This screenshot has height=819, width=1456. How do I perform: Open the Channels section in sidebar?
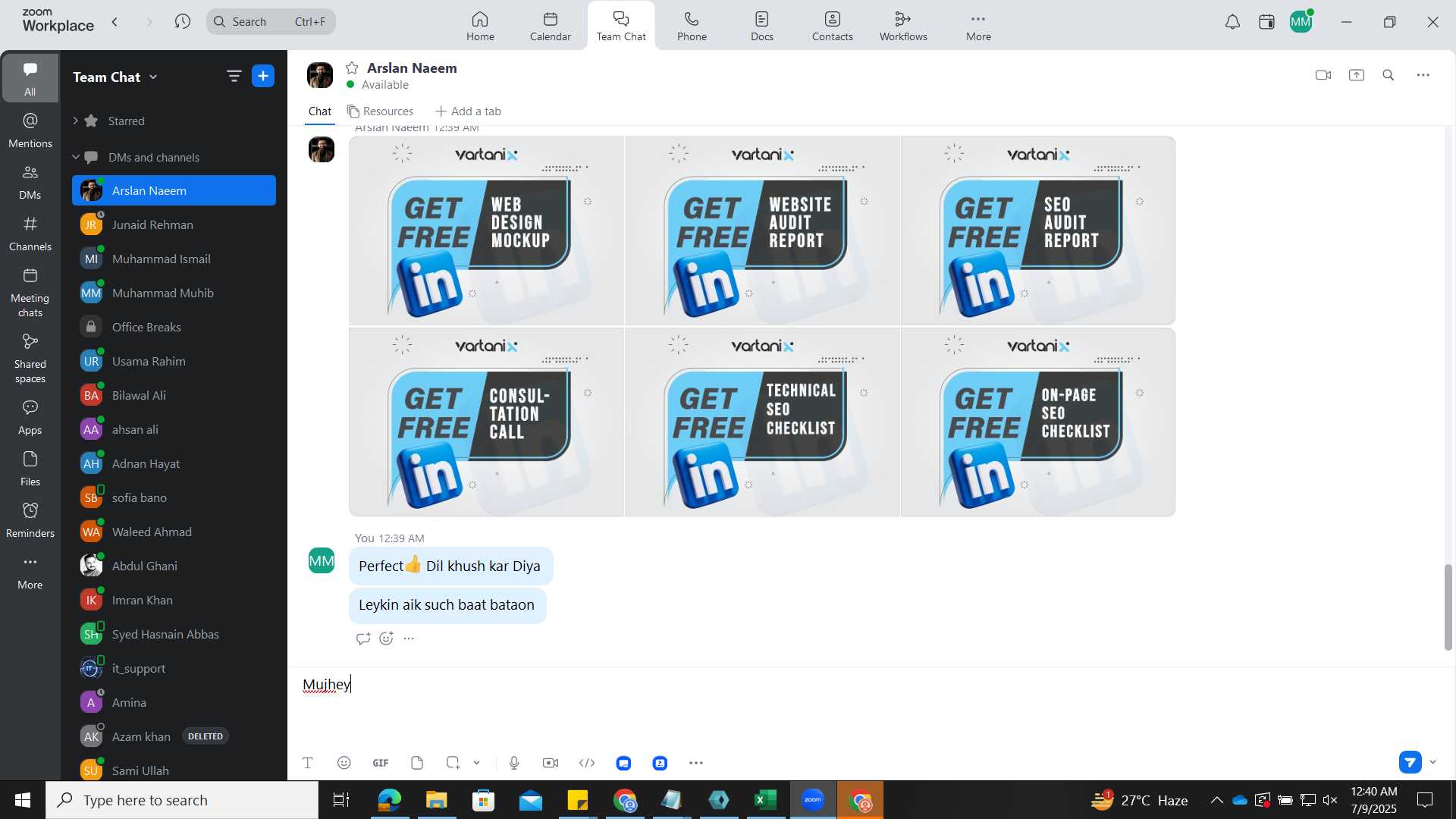(30, 234)
